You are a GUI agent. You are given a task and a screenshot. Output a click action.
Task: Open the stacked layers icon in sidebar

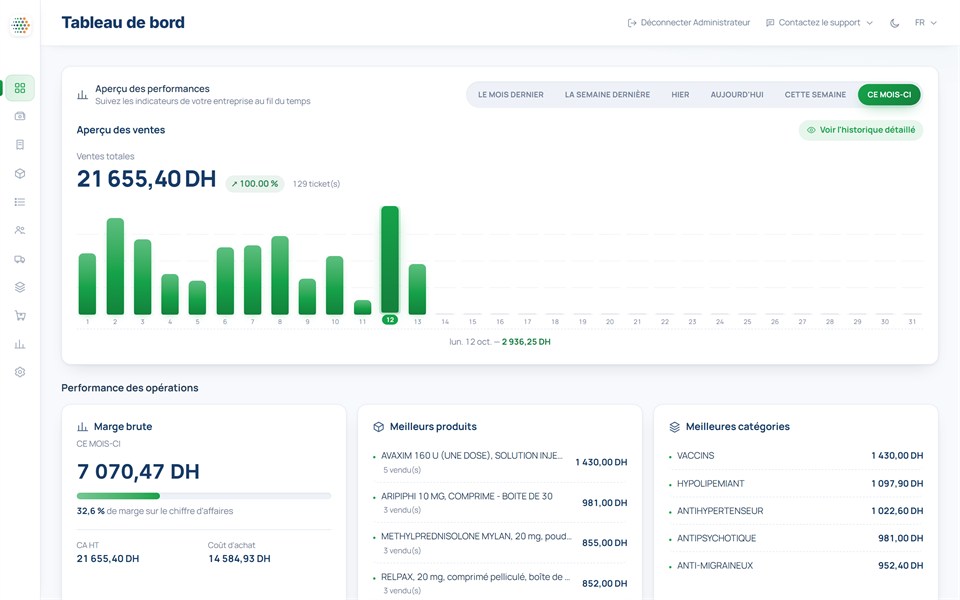(x=20, y=287)
